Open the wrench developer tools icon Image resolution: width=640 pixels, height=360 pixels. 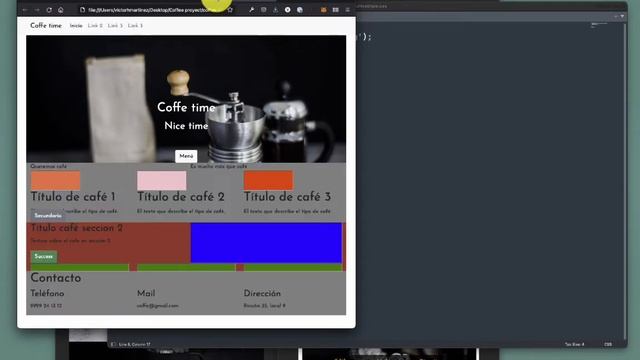click(x=251, y=10)
